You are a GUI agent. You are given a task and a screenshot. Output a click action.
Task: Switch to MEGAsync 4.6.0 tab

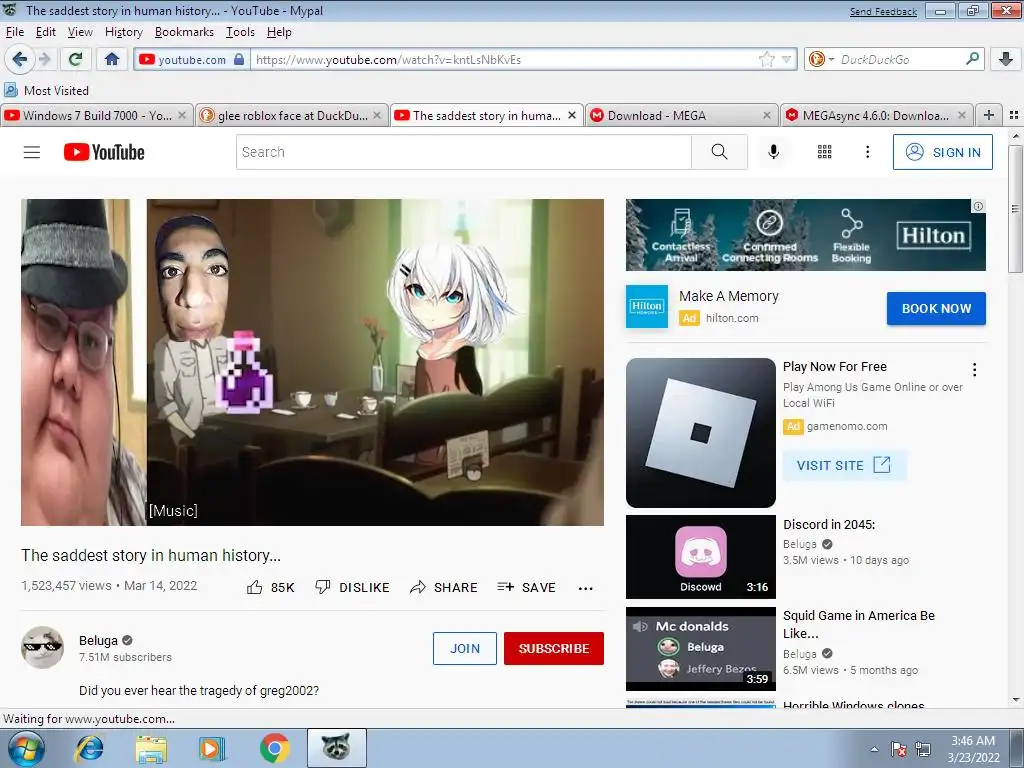876,116
